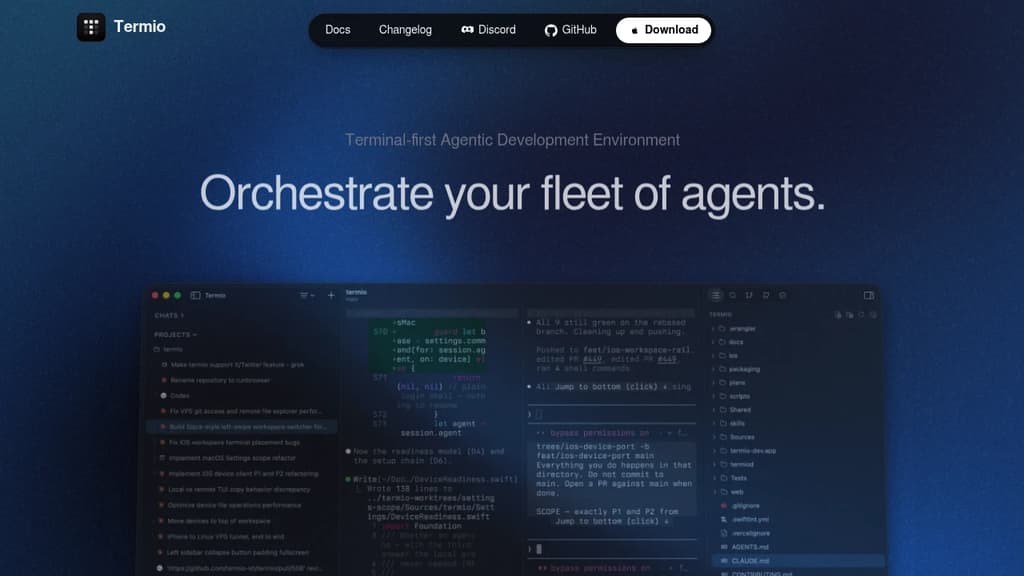The image size is (1024, 576).
Task: Expand the skills folder in file tree
Action: coord(729,424)
